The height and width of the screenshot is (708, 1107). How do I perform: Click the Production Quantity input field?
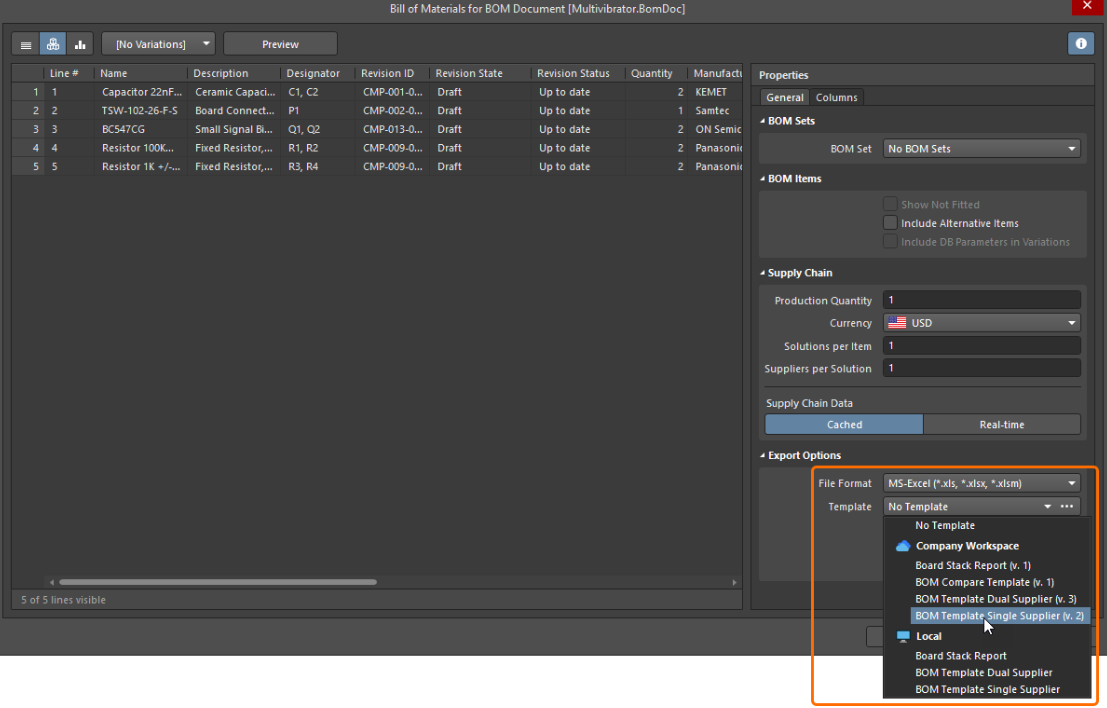coord(981,300)
